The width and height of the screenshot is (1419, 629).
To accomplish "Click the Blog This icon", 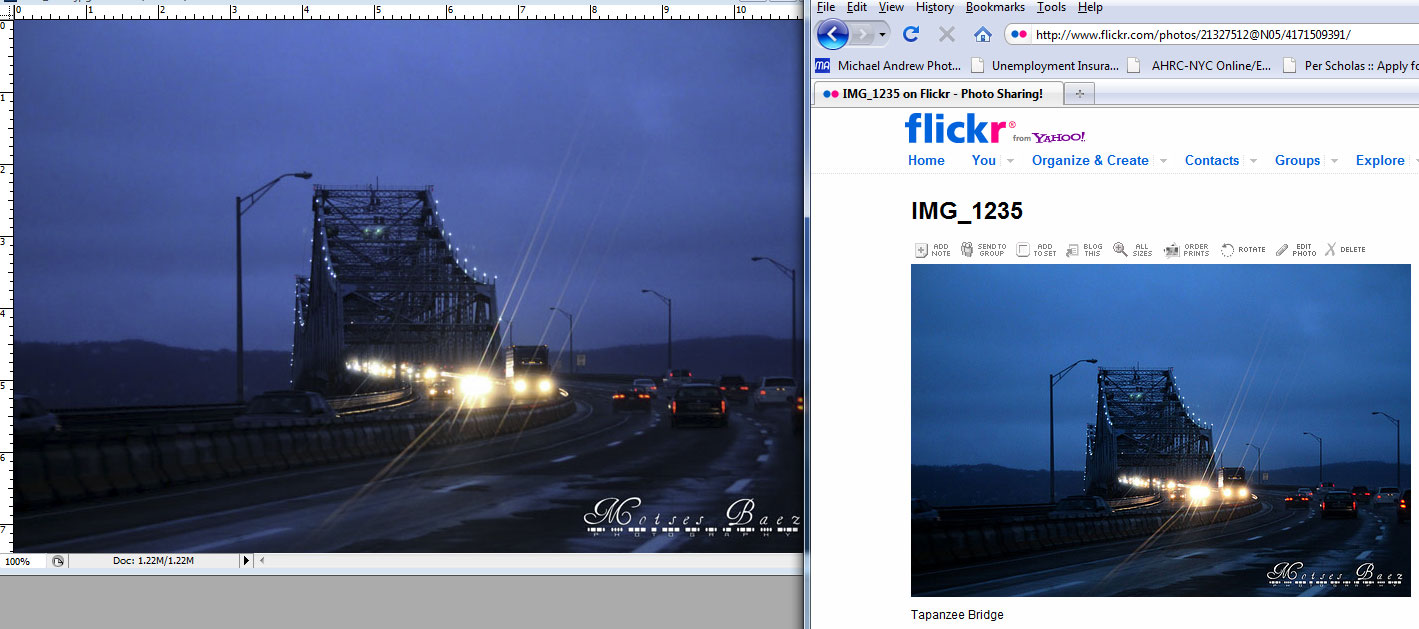I will click(1072, 250).
